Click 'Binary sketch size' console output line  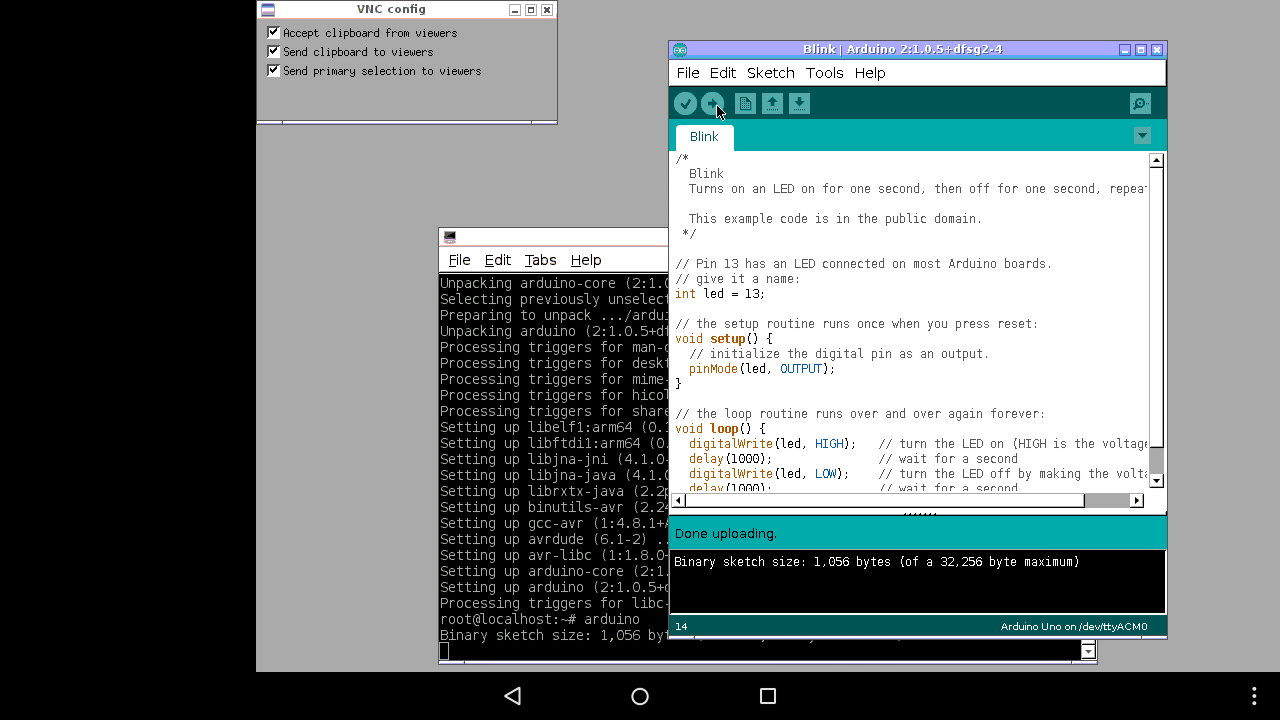(877, 562)
